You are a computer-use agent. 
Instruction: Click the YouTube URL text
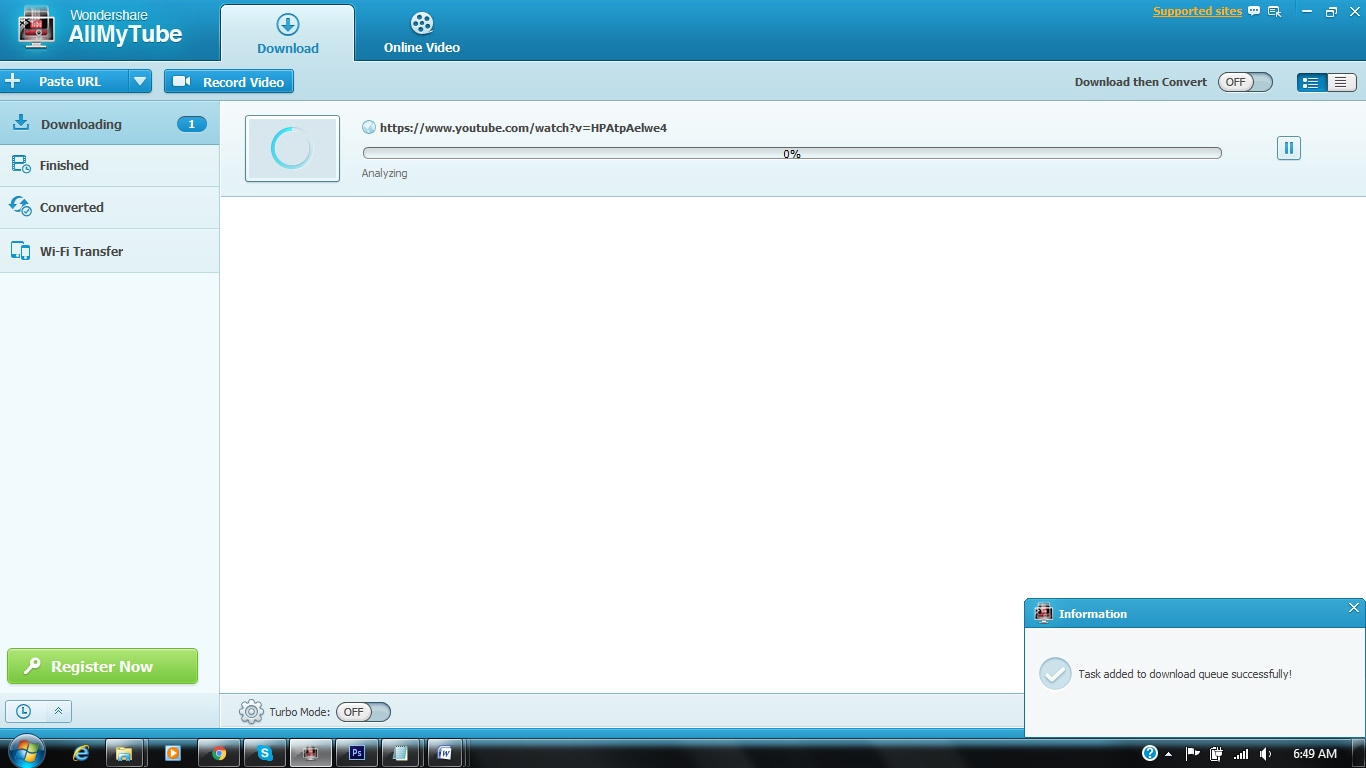(523, 128)
